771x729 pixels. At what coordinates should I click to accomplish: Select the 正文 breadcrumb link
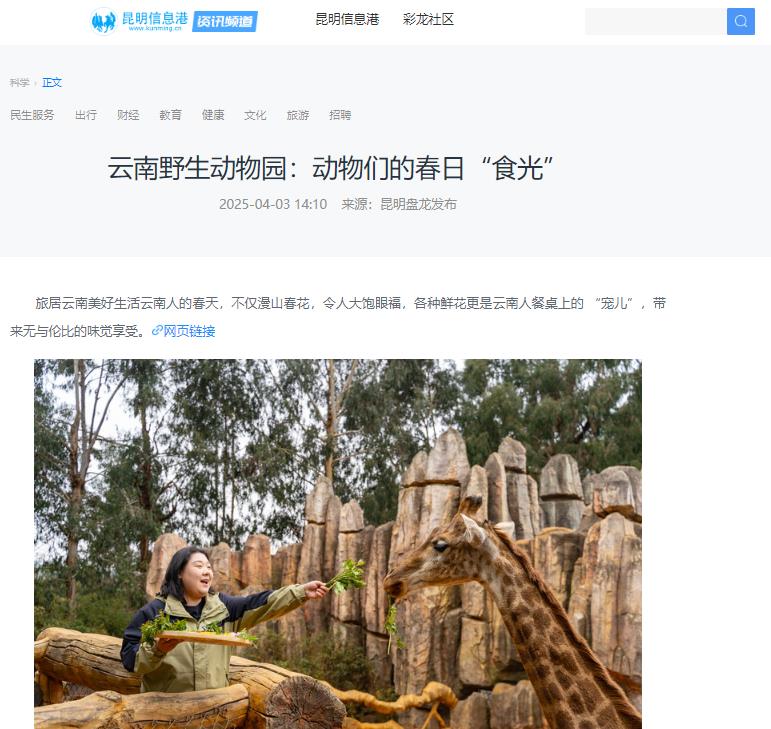52,83
